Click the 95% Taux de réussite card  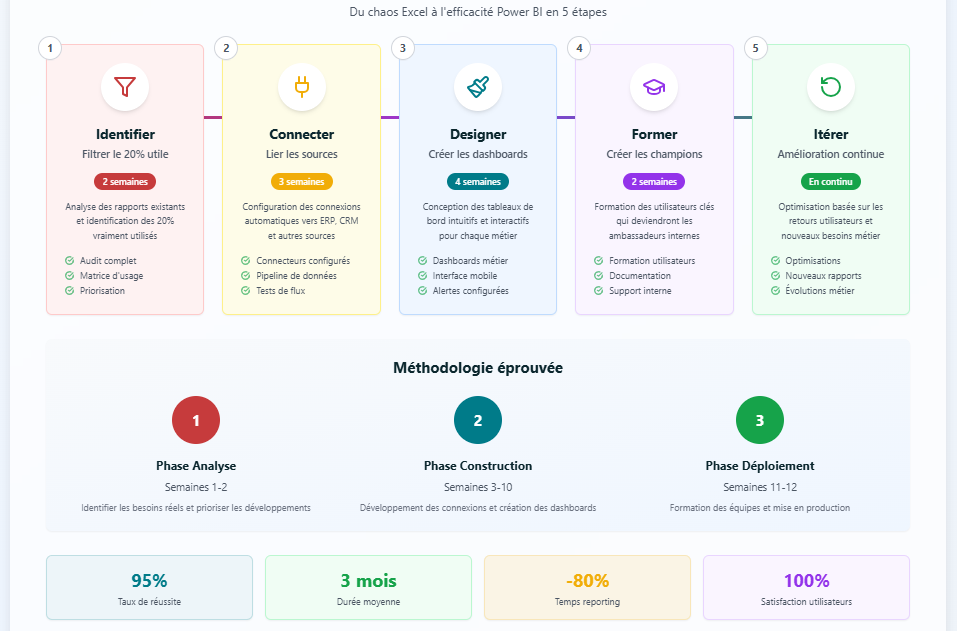click(x=149, y=588)
